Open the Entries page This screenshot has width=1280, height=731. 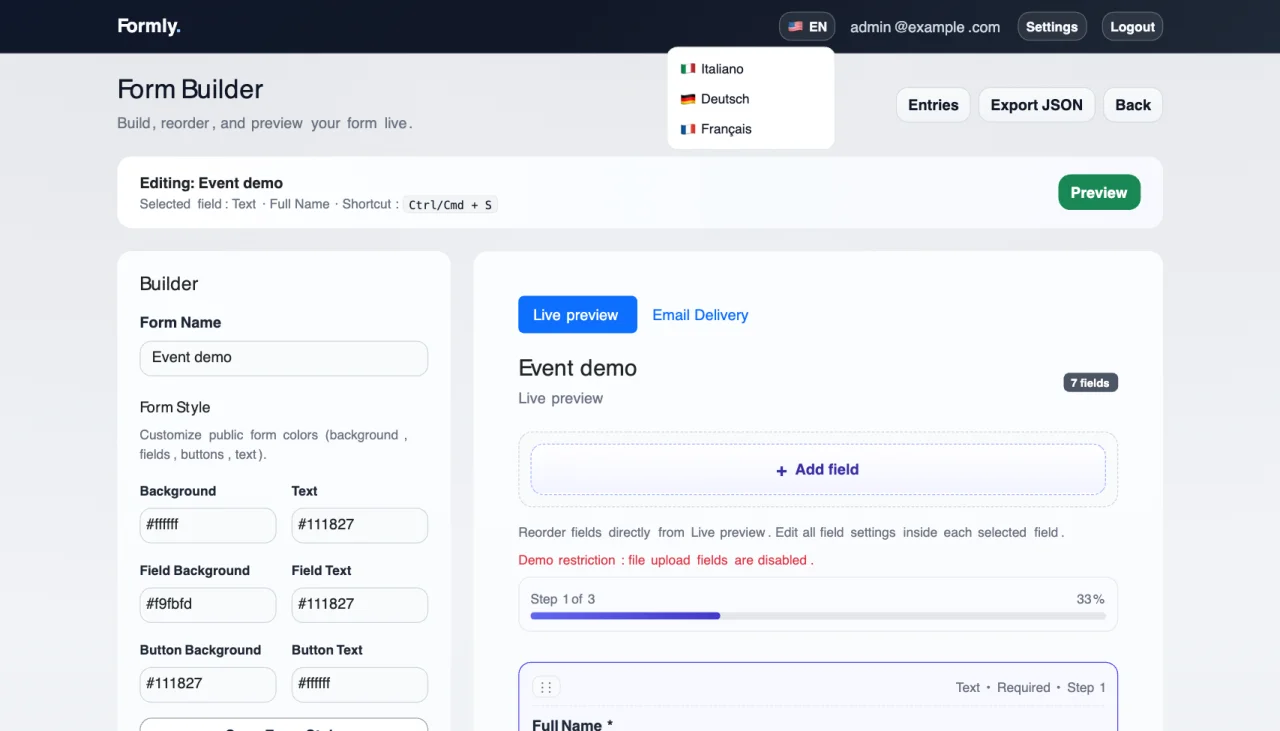pos(933,105)
